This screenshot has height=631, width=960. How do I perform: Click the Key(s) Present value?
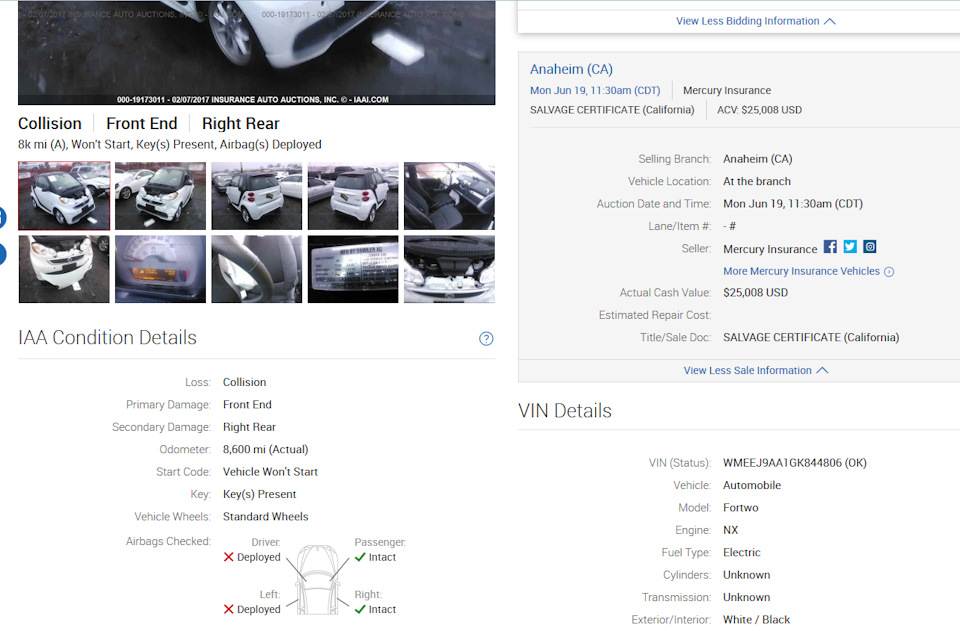(x=260, y=494)
